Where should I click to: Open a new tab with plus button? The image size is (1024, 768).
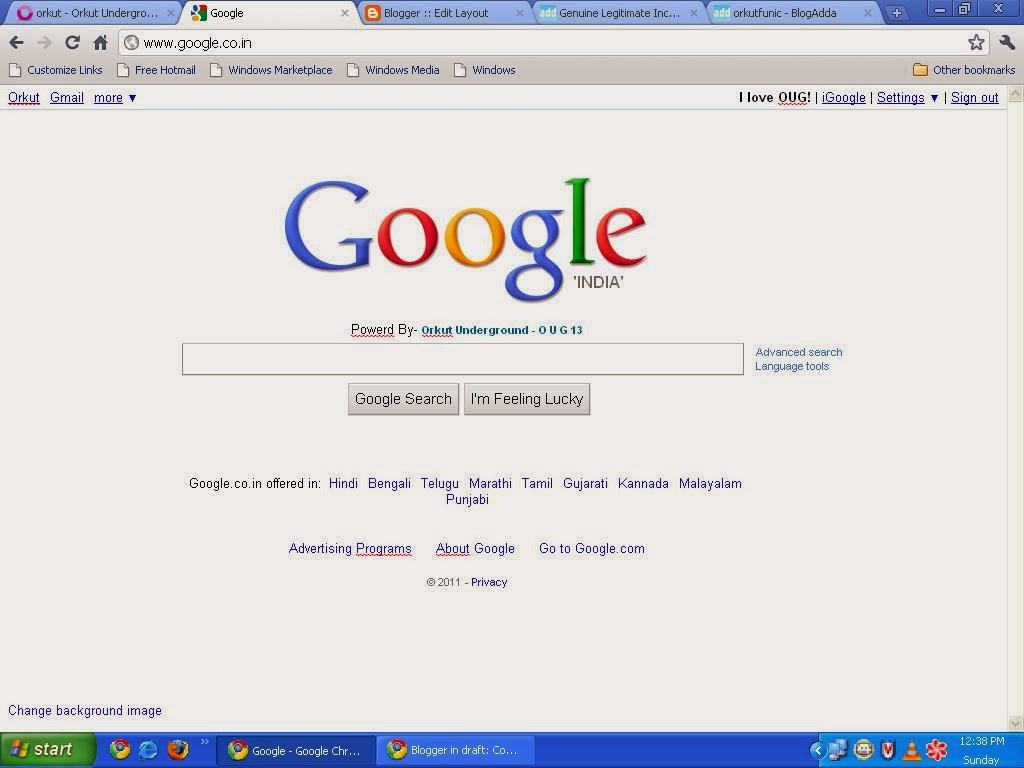(x=897, y=13)
